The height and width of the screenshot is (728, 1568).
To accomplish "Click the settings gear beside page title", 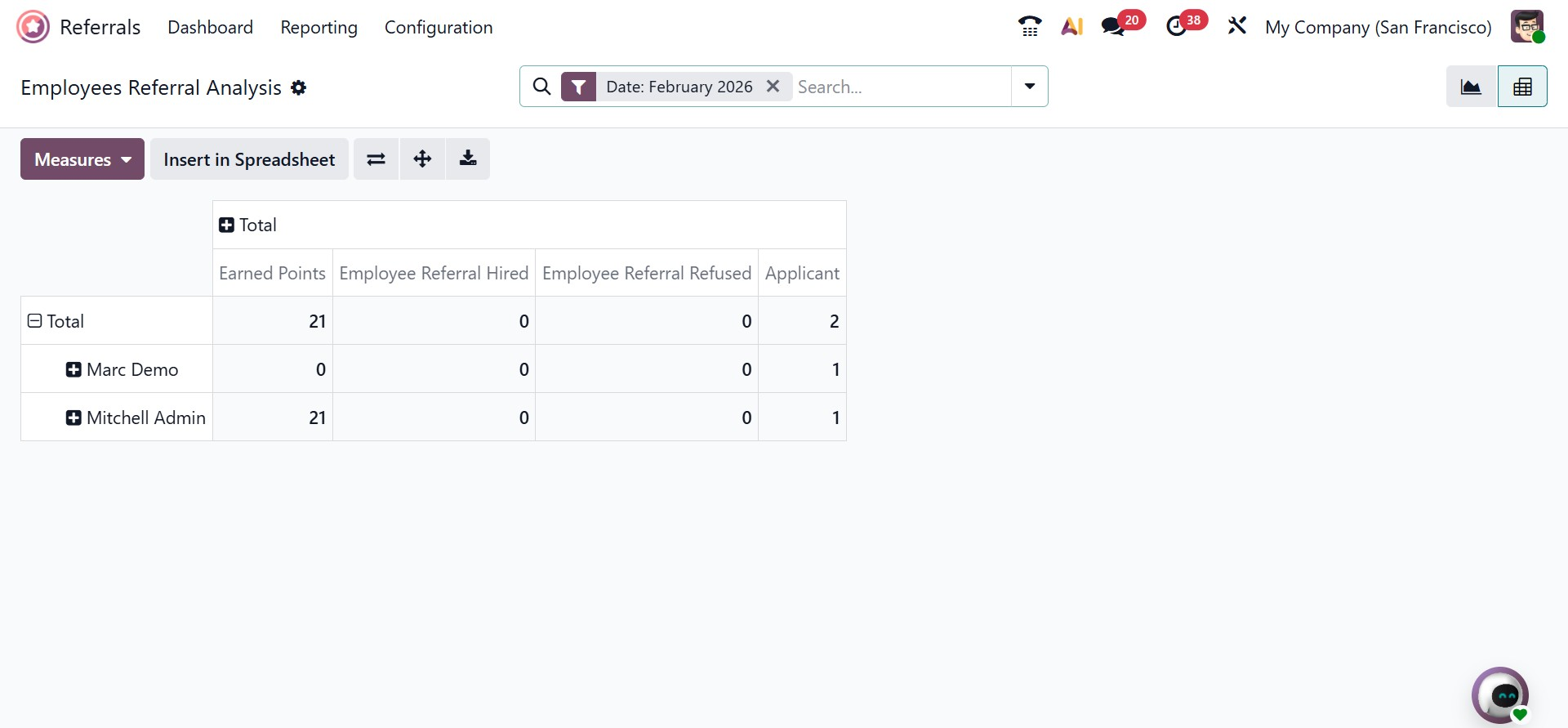I will 299,87.
